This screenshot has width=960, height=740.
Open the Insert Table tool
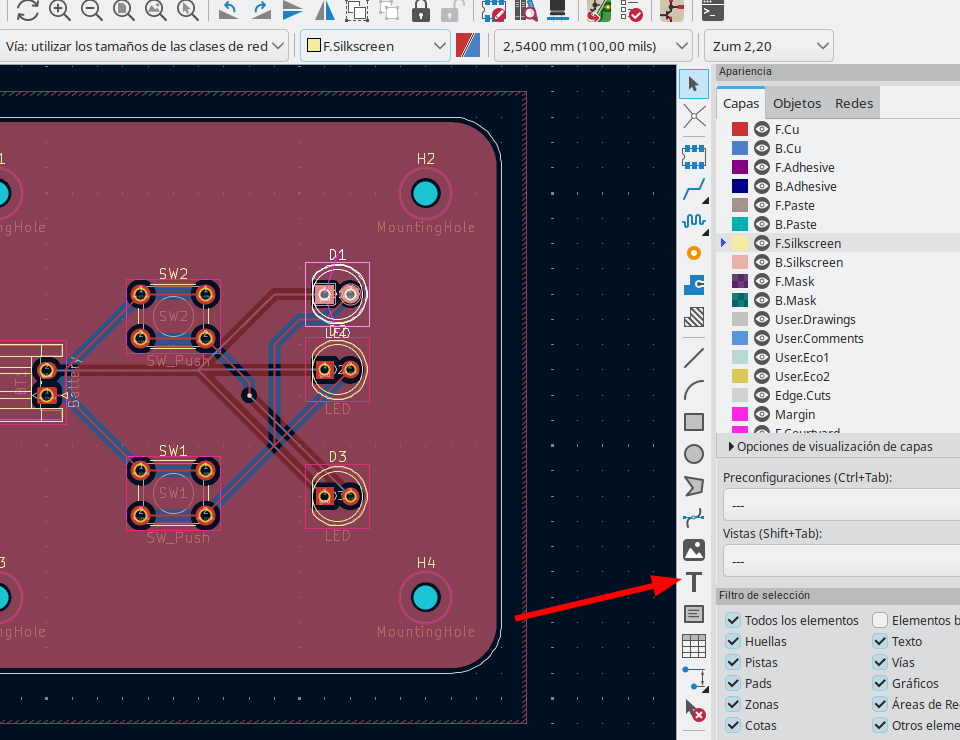(694, 646)
